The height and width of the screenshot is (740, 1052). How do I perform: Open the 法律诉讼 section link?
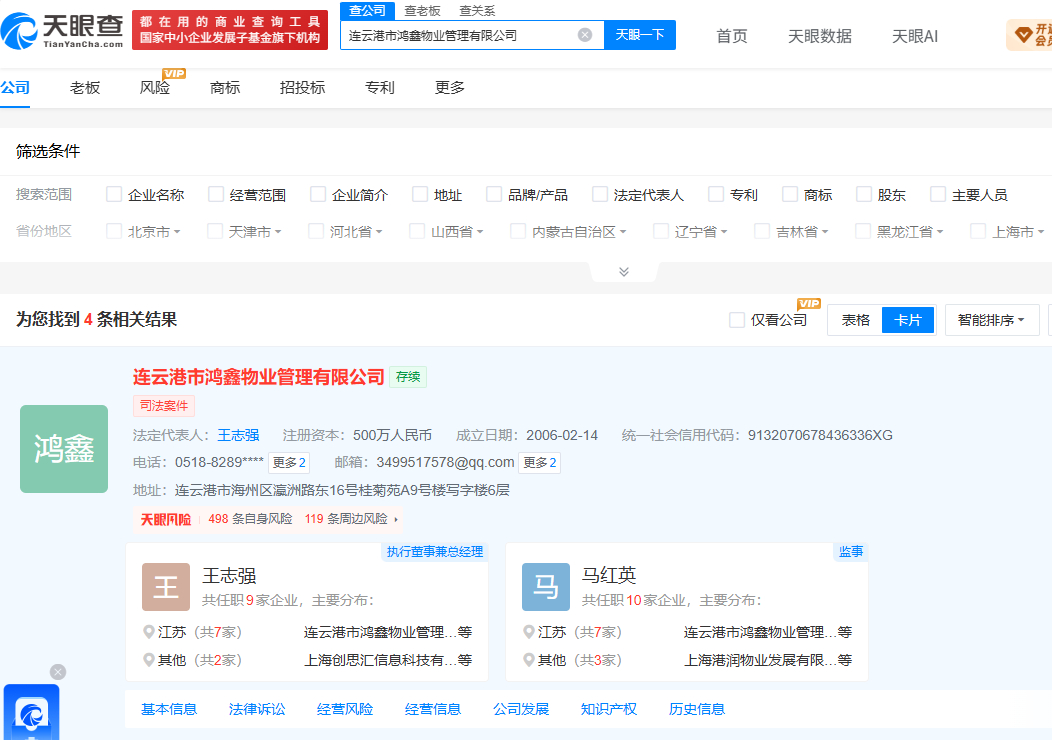point(257,709)
